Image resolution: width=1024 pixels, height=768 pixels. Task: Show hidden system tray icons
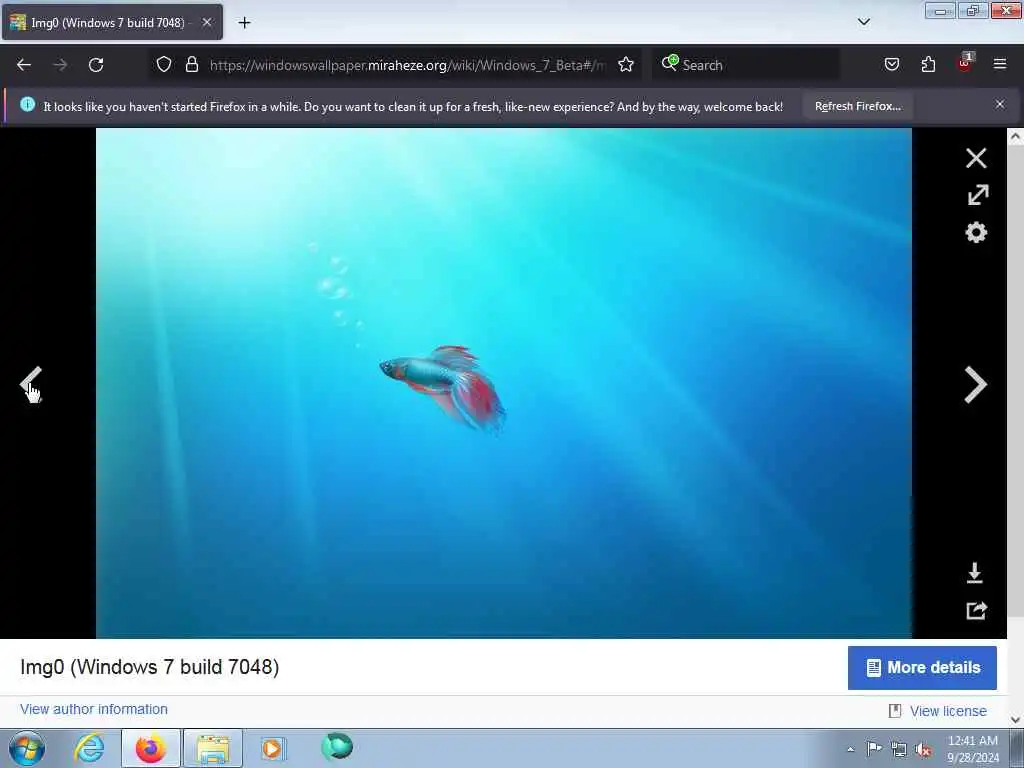[x=850, y=749]
